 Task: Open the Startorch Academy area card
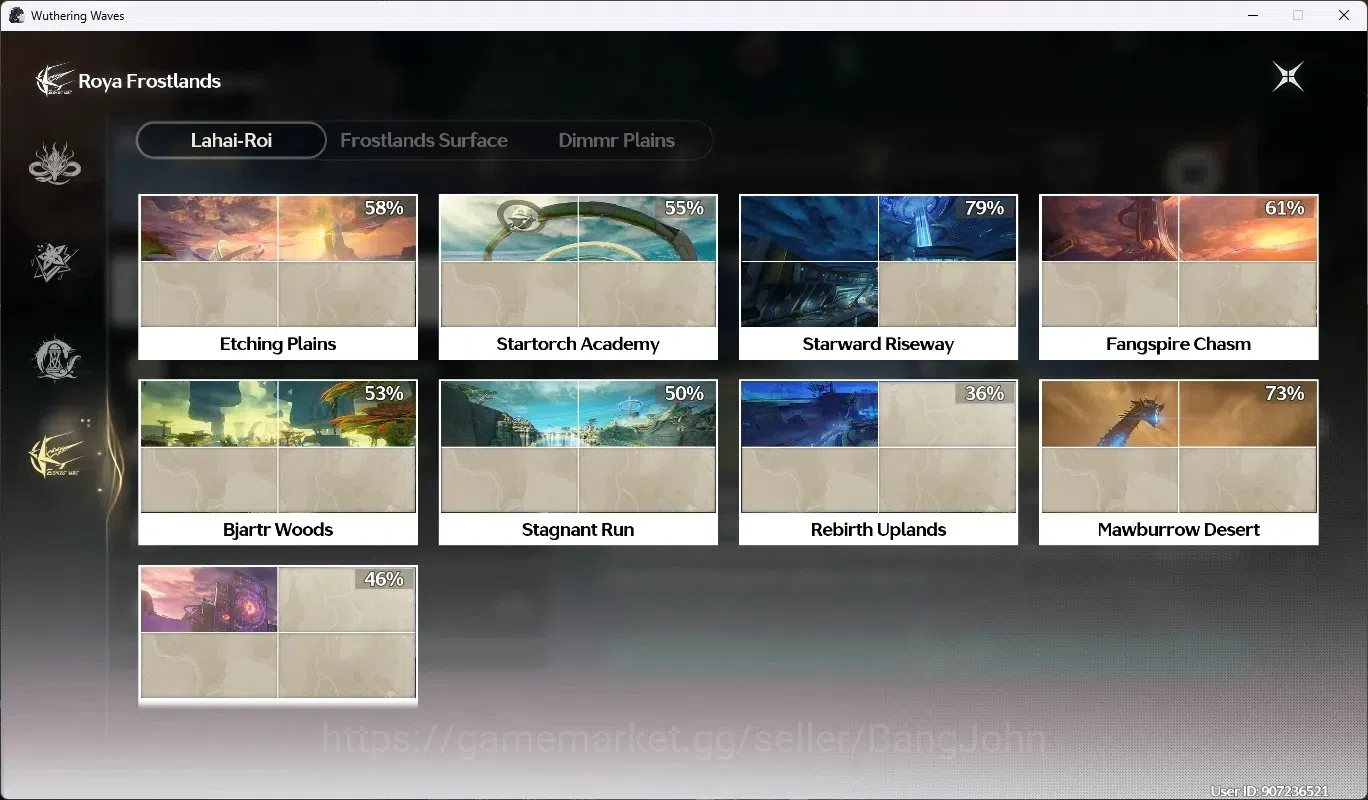coord(578,277)
